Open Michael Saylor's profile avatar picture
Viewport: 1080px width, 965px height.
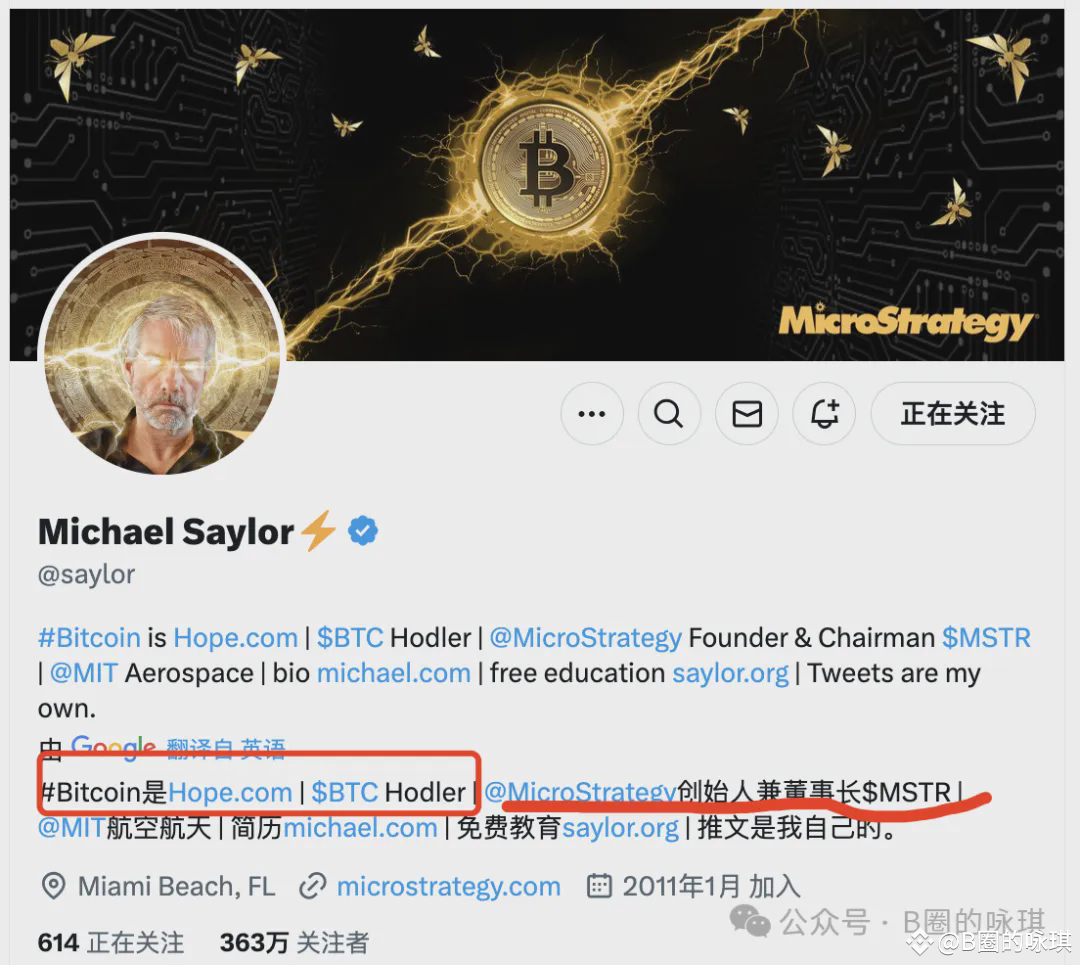point(163,355)
